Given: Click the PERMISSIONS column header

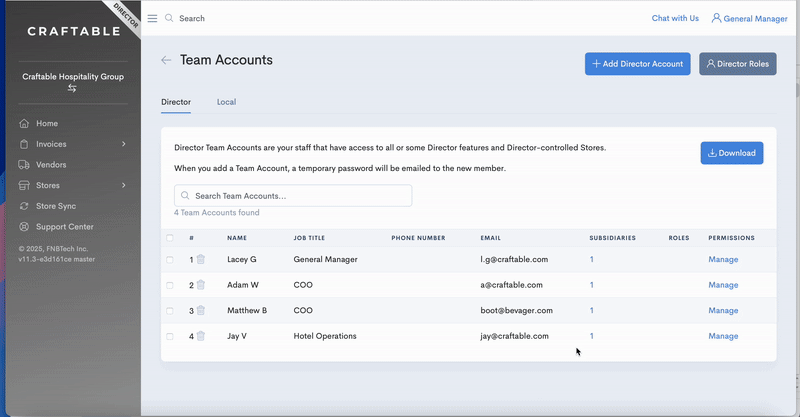Looking at the screenshot, I should point(731,238).
